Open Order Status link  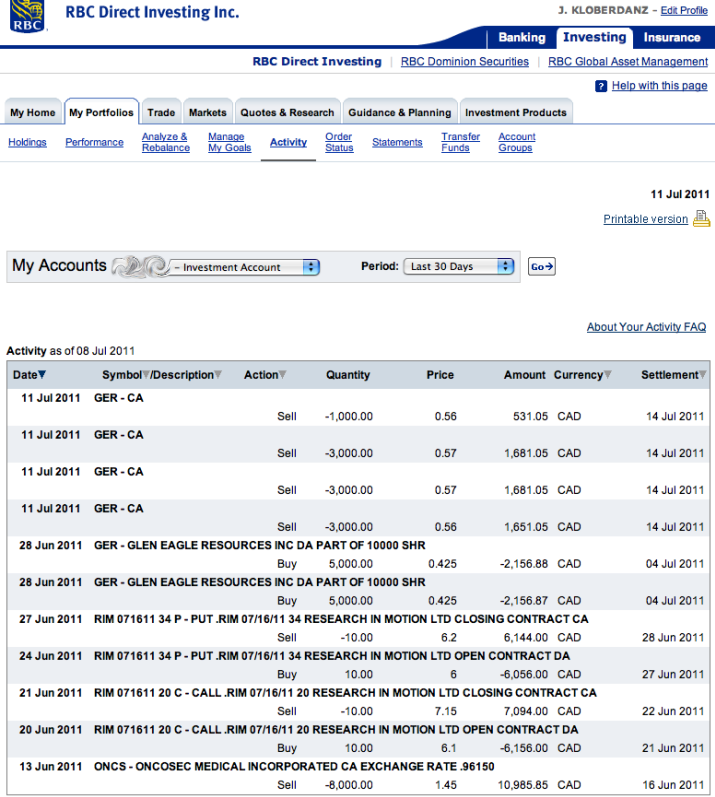pos(339,142)
